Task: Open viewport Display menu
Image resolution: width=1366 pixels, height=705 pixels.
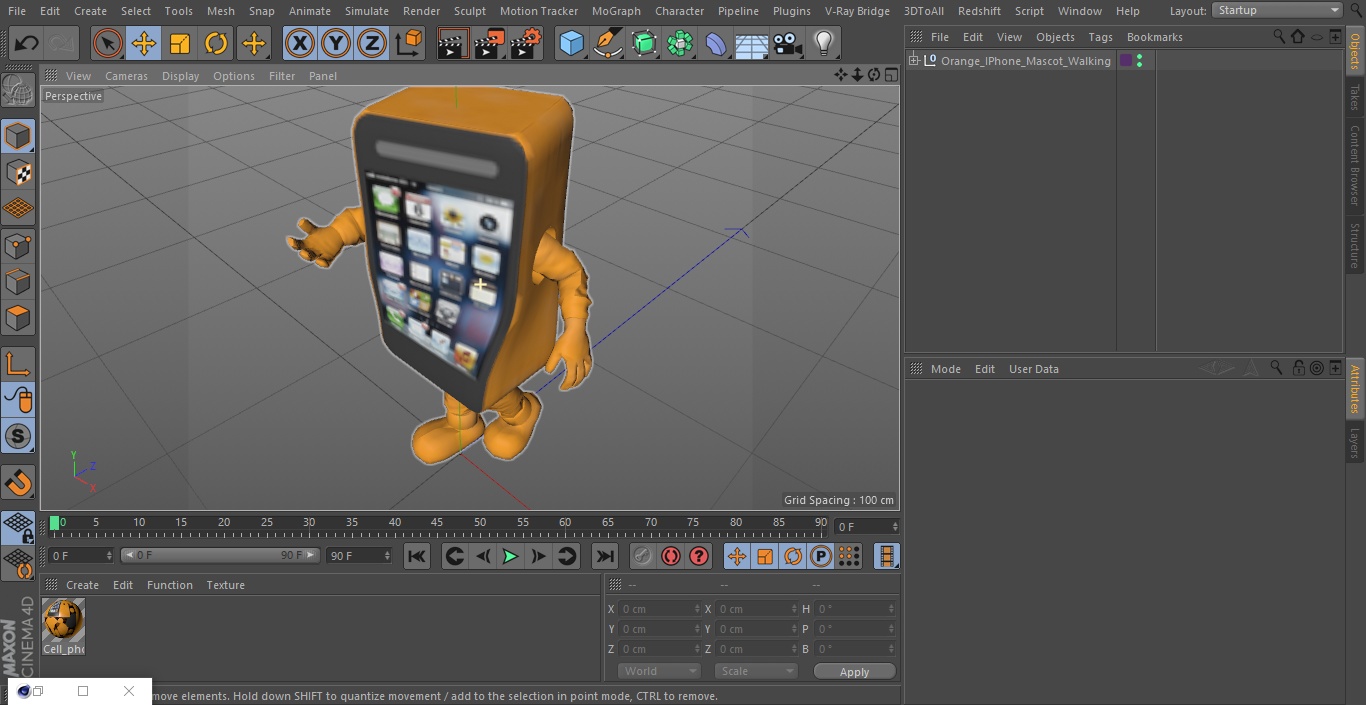Action: 180,76
